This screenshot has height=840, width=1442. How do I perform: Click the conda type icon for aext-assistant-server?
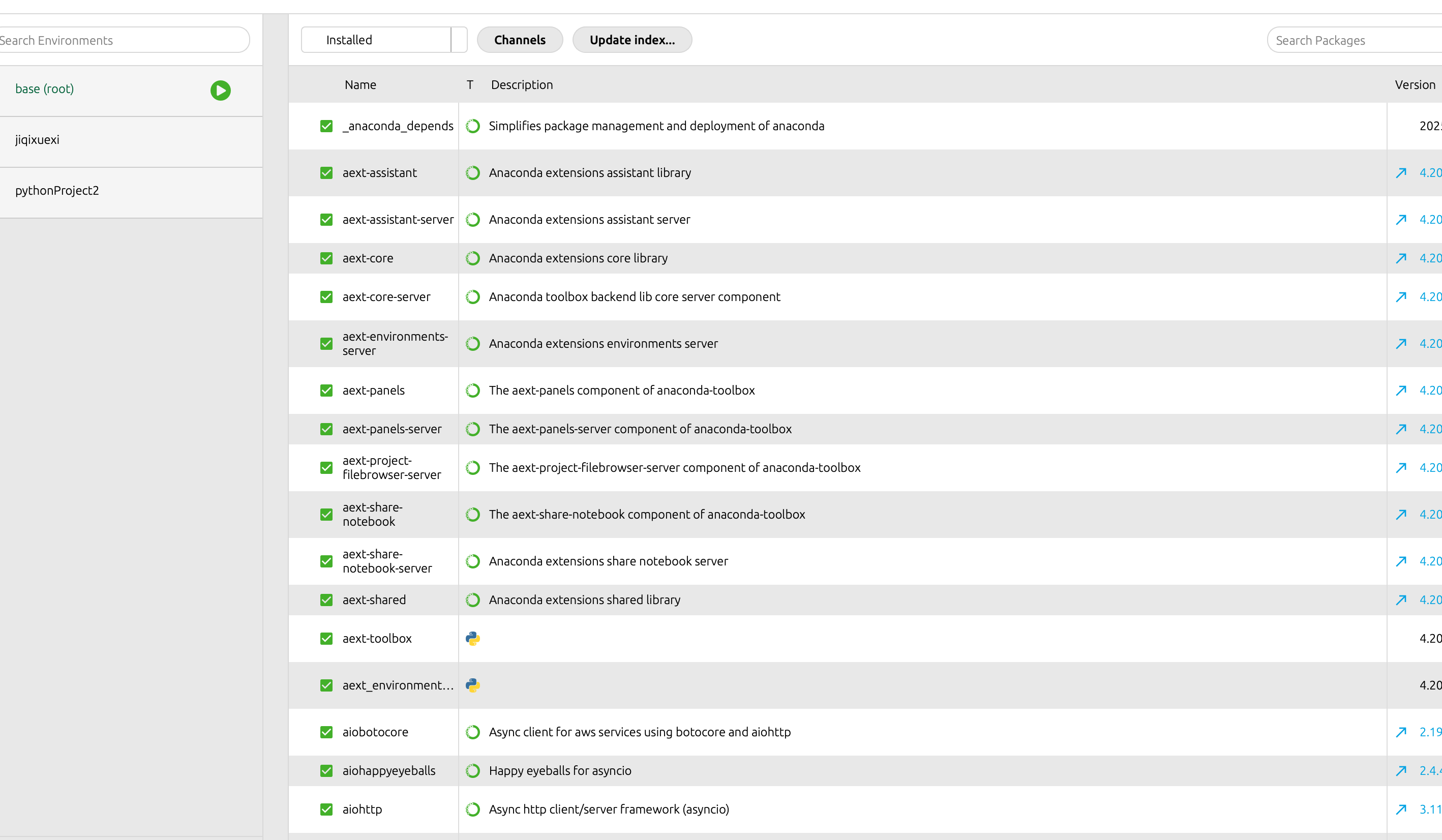click(473, 220)
